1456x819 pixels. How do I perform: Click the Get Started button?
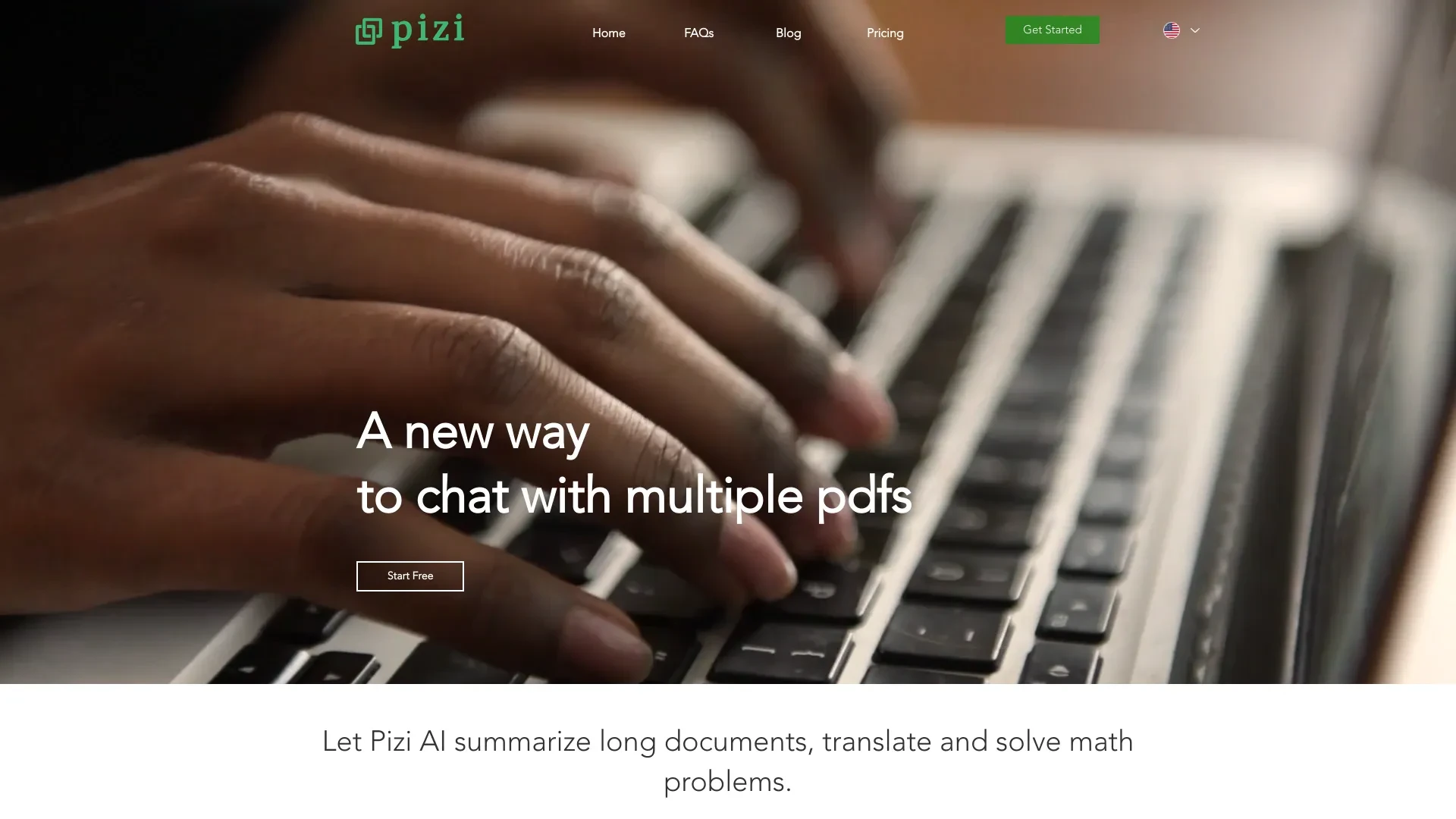click(1052, 29)
